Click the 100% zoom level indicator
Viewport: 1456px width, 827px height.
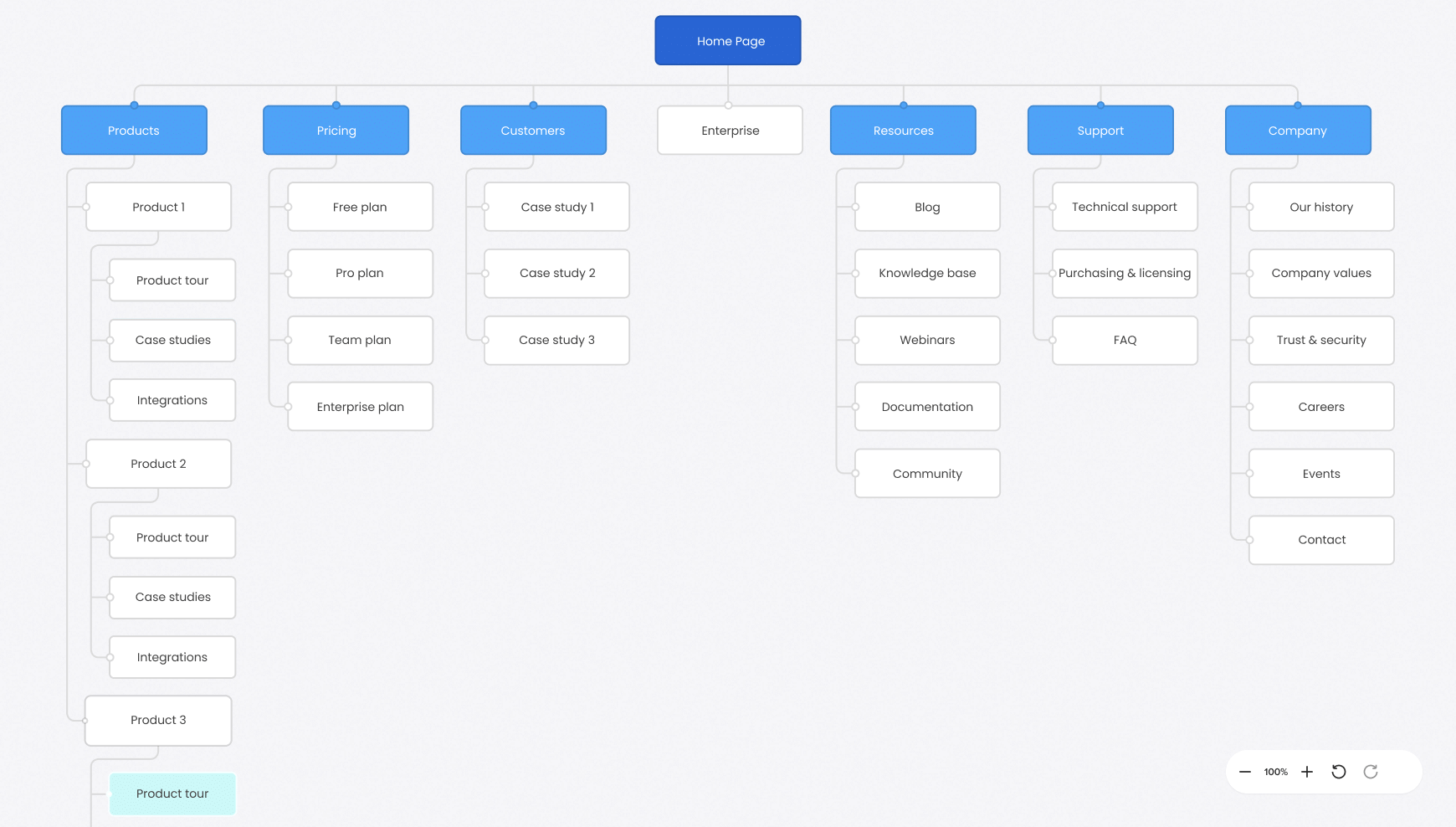pyautogui.click(x=1276, y=772)
